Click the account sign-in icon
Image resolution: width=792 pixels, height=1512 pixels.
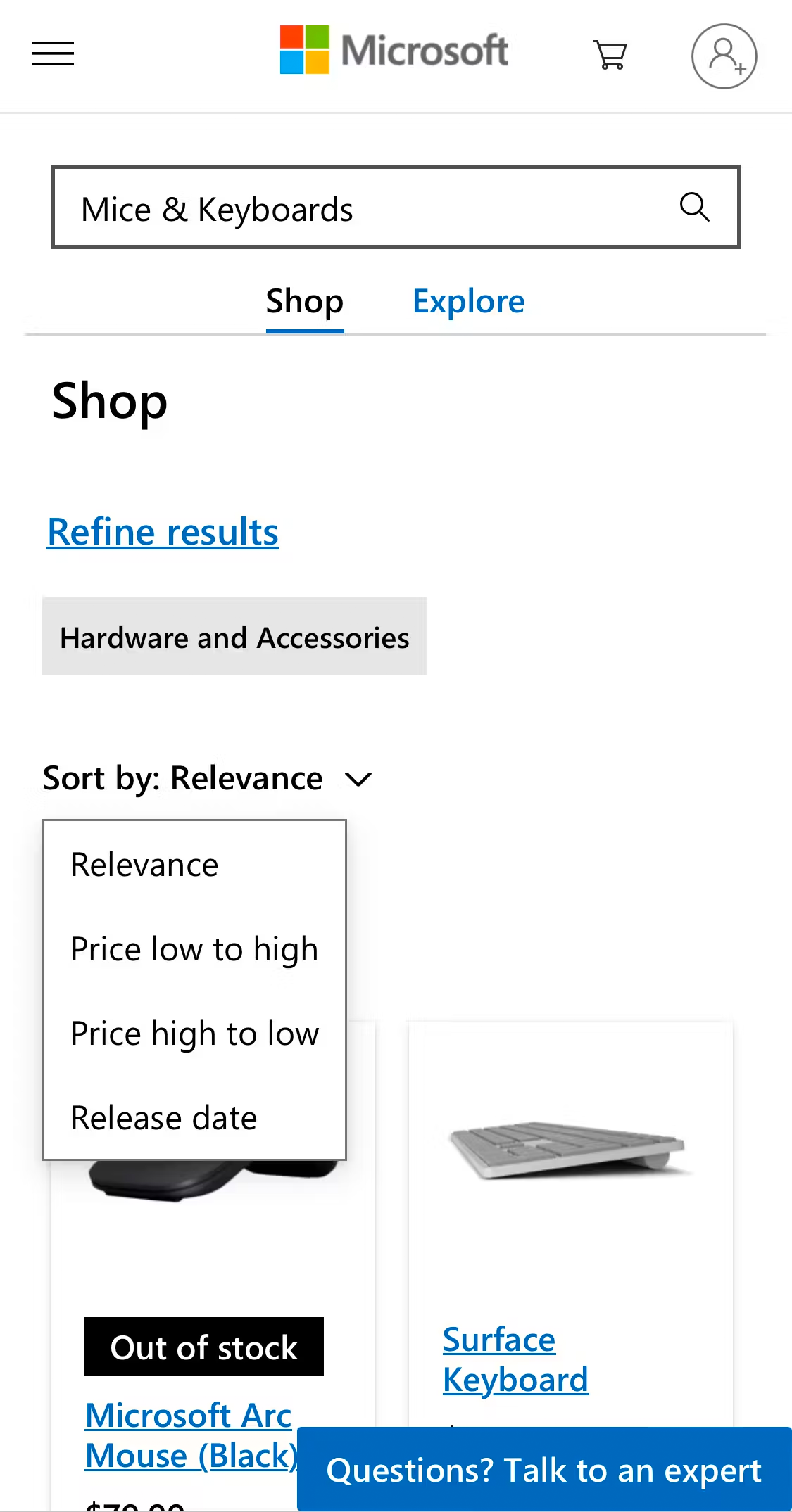(x=724, y=56)
